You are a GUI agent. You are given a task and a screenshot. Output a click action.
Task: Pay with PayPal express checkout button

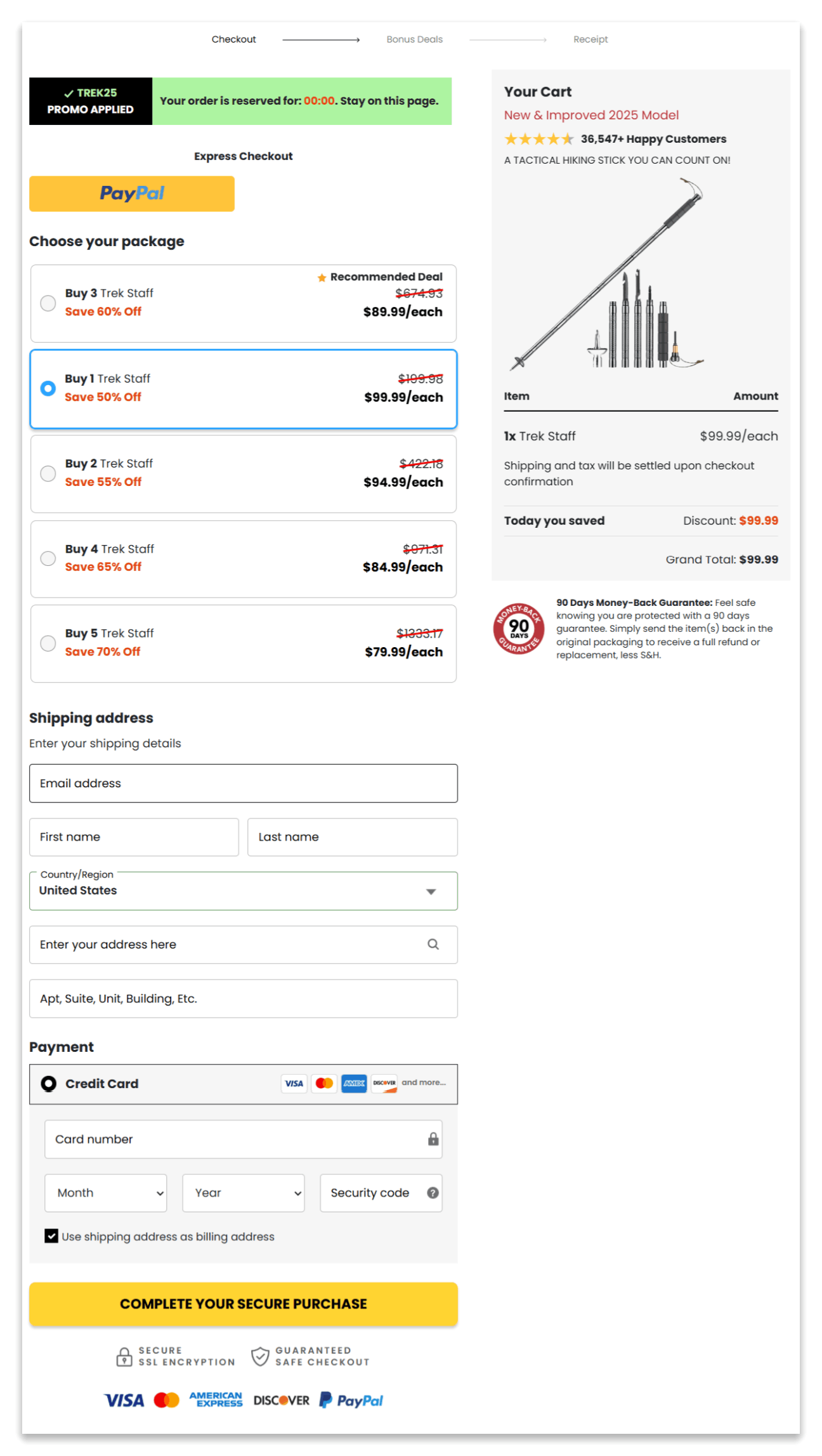[132, 193]
